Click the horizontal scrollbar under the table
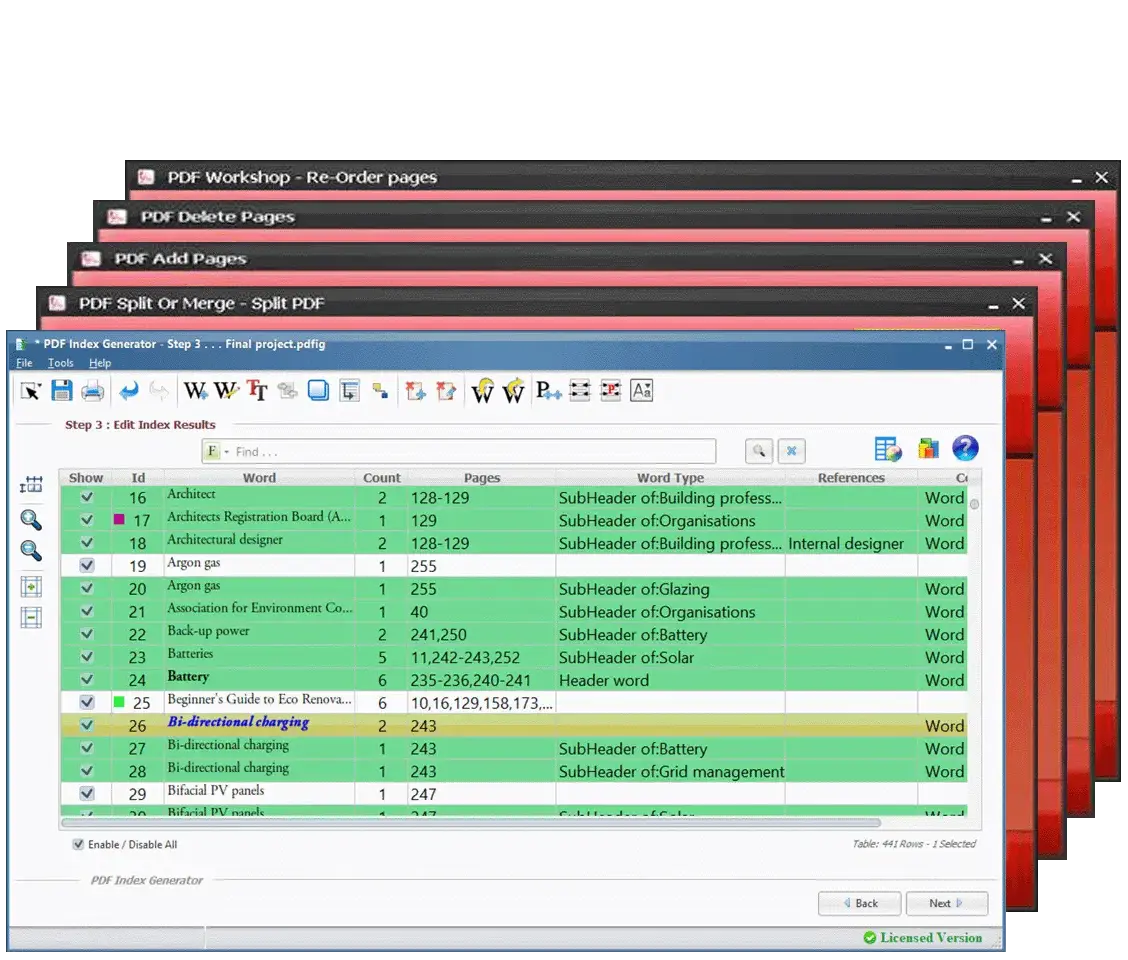Viewport: 1128px width, 960px height. tap(471, 823)
